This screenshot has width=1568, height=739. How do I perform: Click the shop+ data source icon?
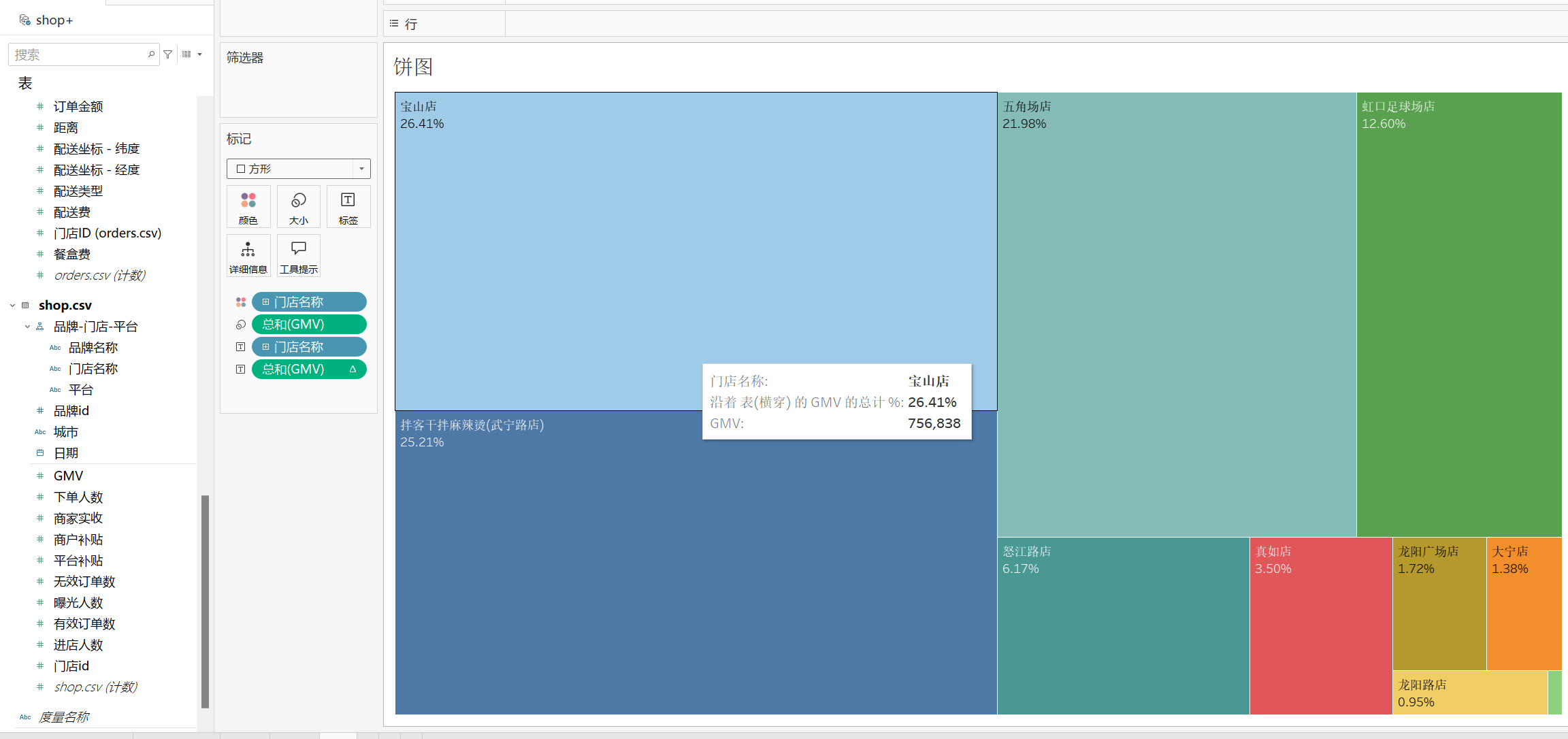tap(24, 20)
